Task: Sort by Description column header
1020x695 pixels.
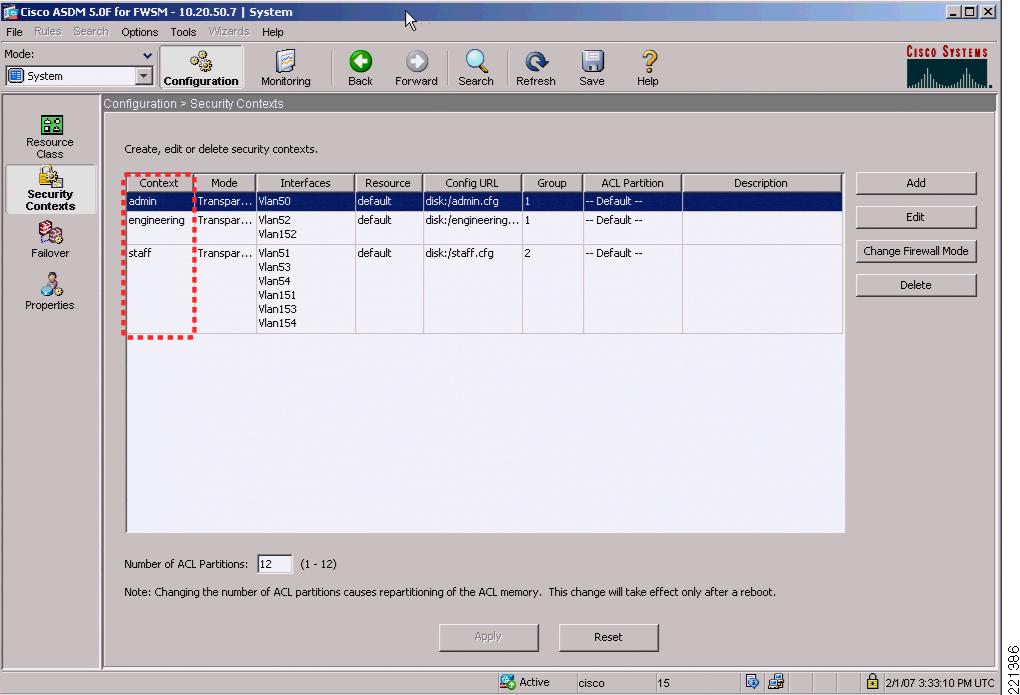Action: pos(761,183)
